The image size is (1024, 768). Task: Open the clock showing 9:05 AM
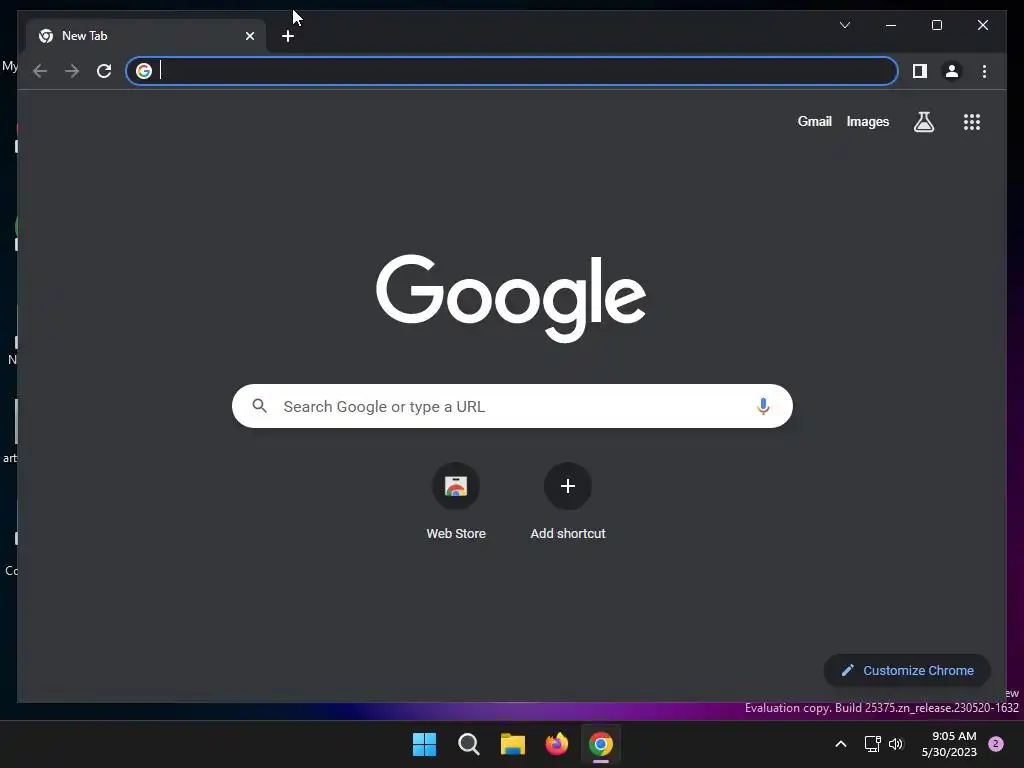pyautogui.click(x=949, y=744)
